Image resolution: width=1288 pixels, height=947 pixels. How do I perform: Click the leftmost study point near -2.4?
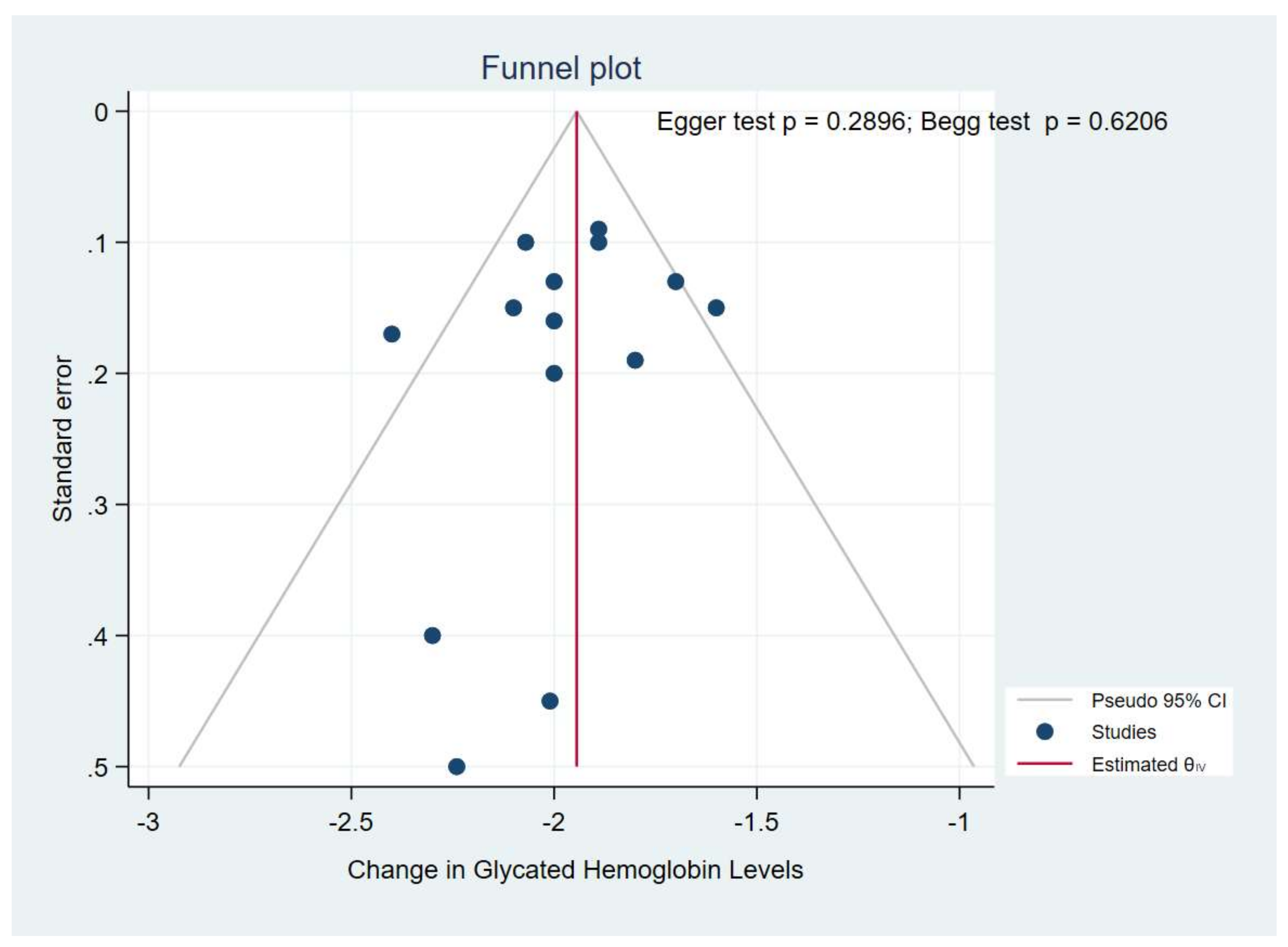pyautogui.click(x=391, y=334)
